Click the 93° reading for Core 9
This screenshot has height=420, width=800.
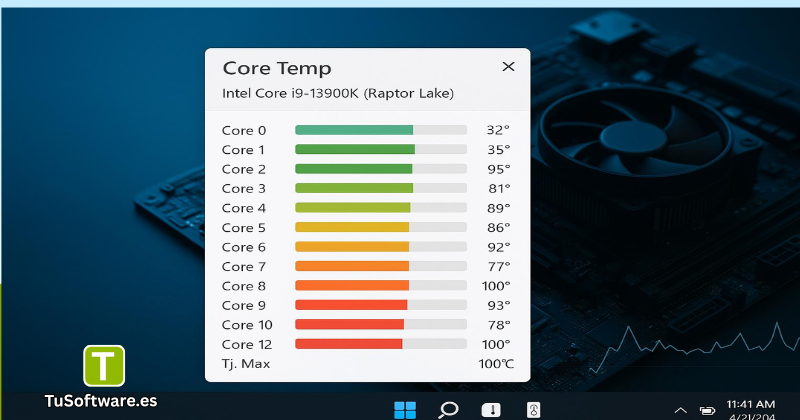498,305
